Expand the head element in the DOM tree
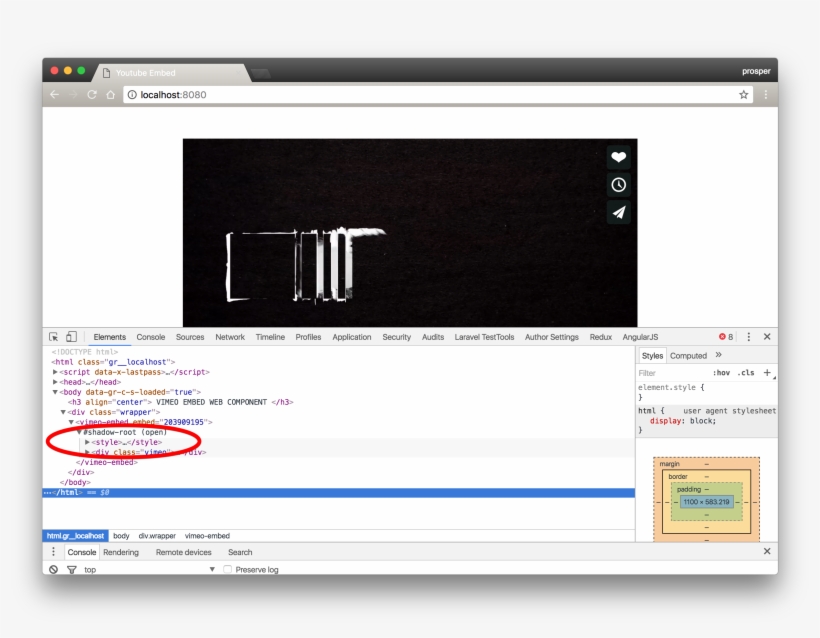Viewport: 820px width, 638px height. coord(54,383)
